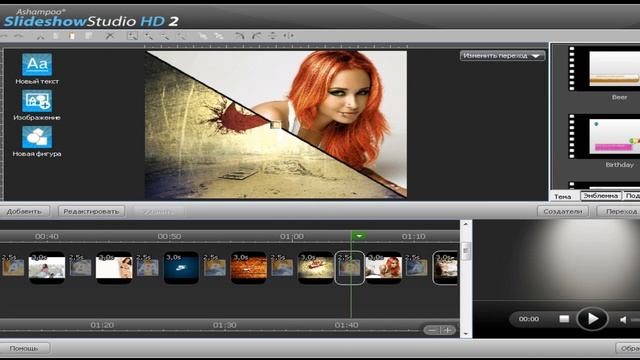Click the 00:50 mark on the timeline ruler
Screen dimensions: 640x360
point(169,236)
